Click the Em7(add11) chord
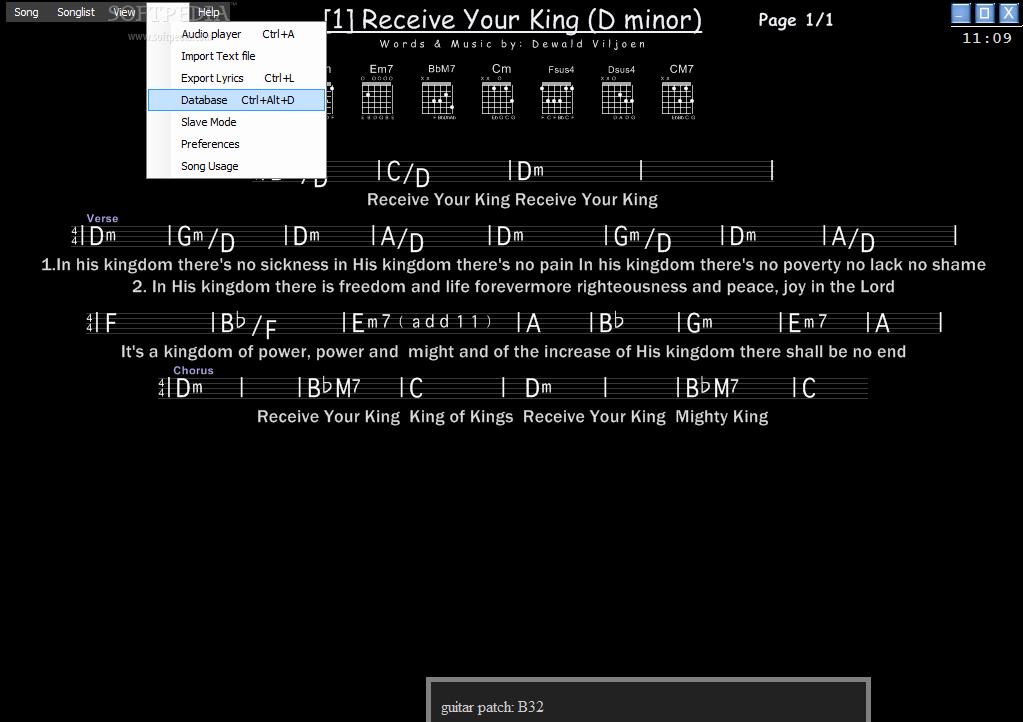Screen dimensions: 1023x722 pyautogui.click(x=420, y=322)
